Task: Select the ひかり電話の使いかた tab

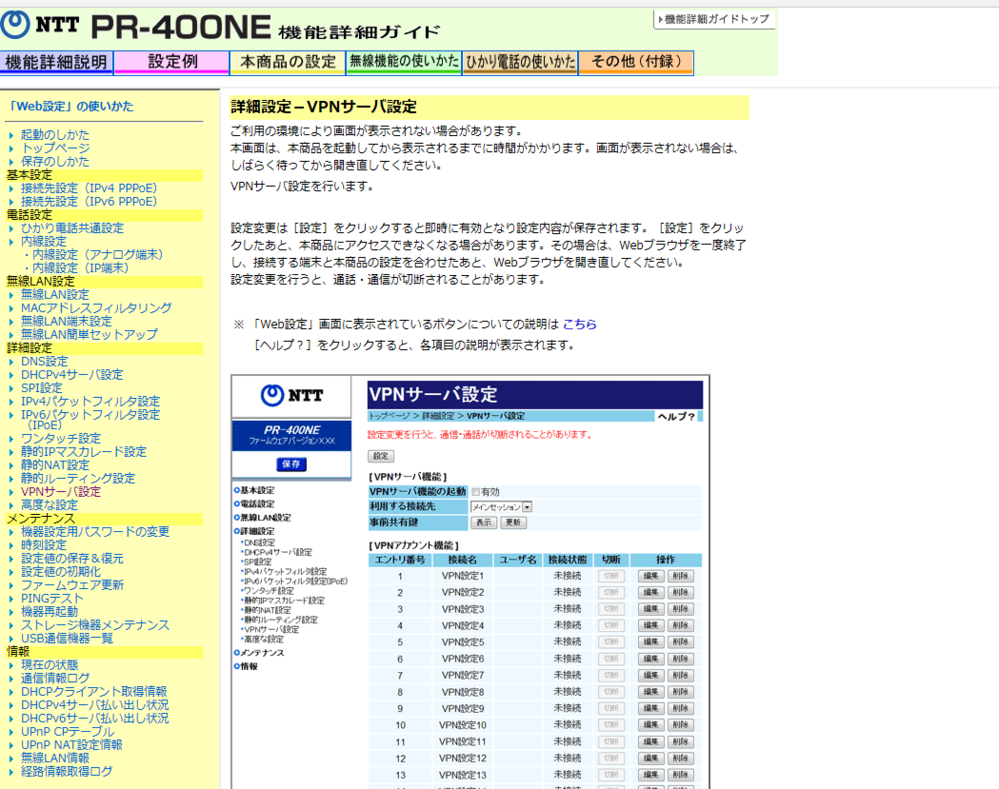Action: pyautogui.click(x=520, y=62)
